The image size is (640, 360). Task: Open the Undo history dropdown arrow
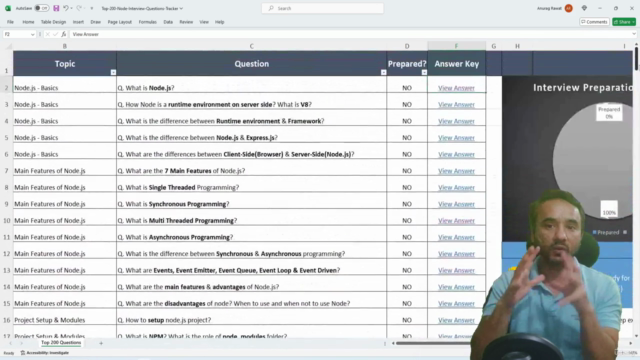71,8
